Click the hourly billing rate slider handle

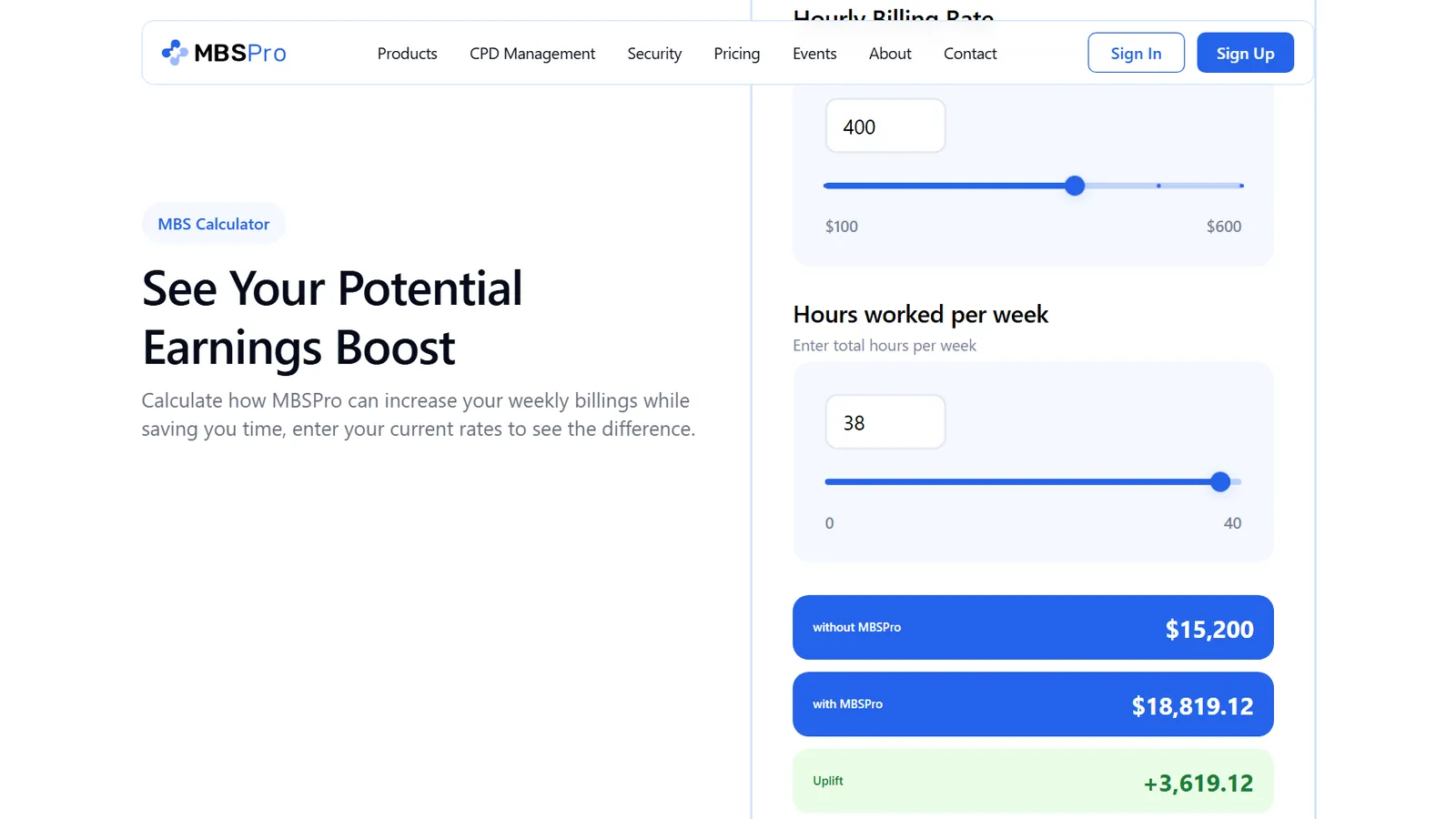point(1075,186)
